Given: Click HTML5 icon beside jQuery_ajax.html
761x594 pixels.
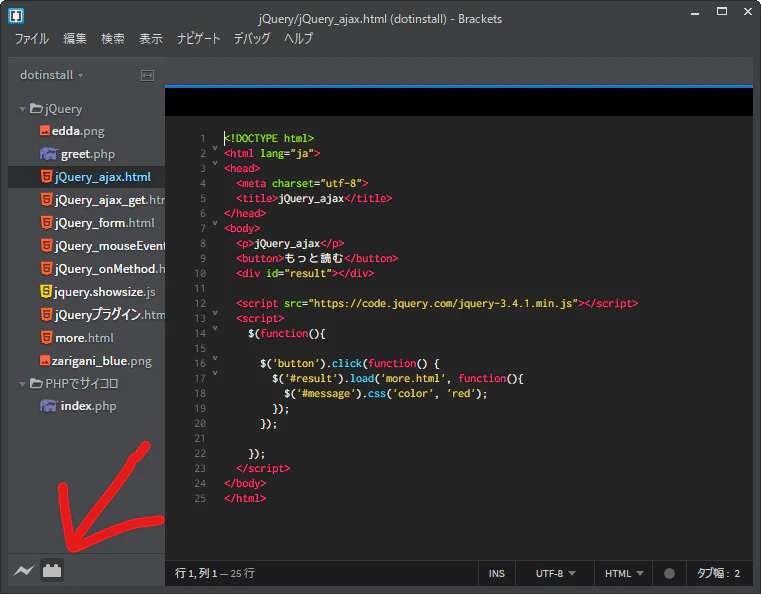Looking at the screenshot, I should point(46,177).
